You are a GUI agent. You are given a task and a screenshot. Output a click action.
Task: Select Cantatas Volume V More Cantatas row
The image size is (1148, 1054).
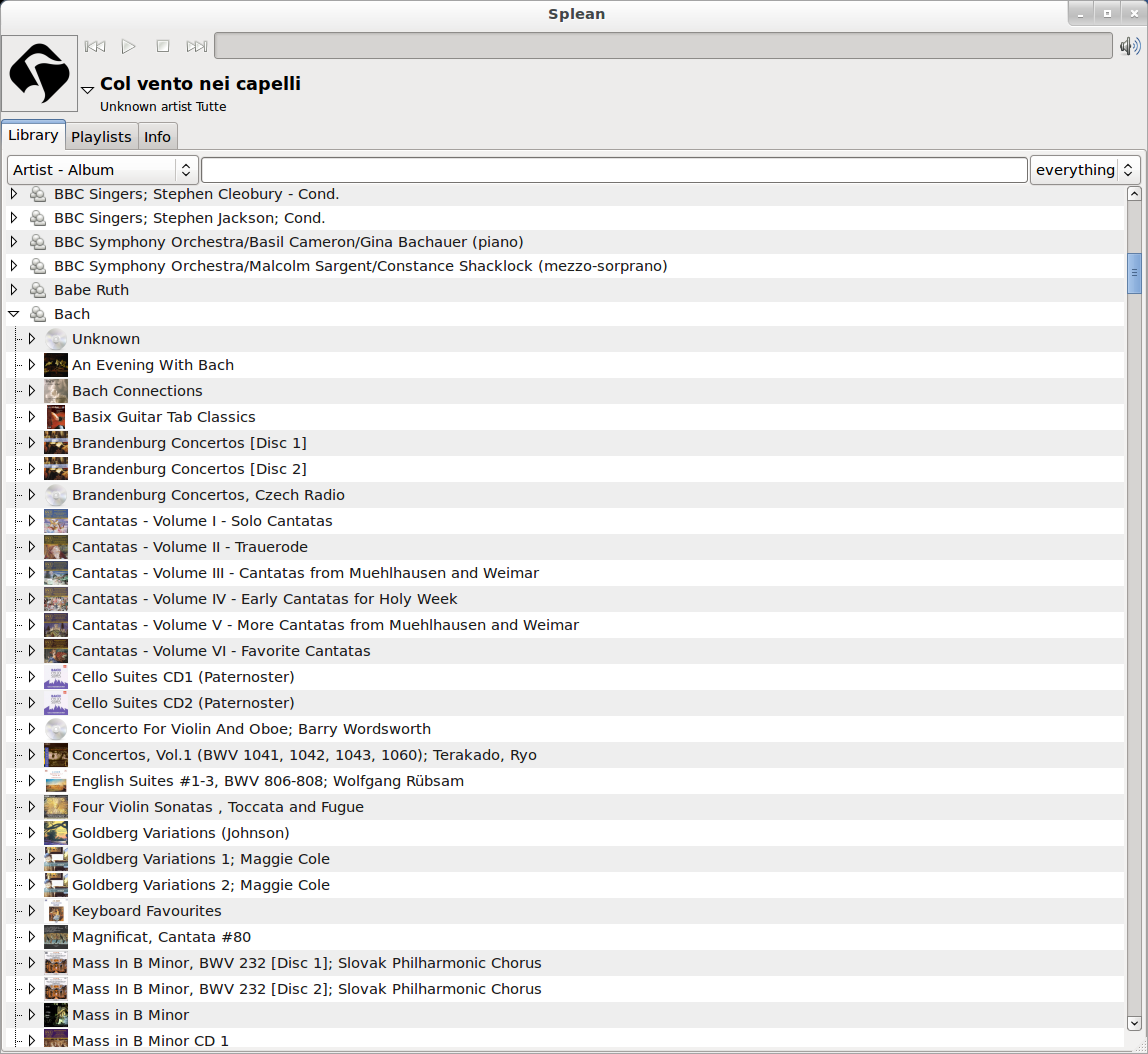tap(564, 625)
